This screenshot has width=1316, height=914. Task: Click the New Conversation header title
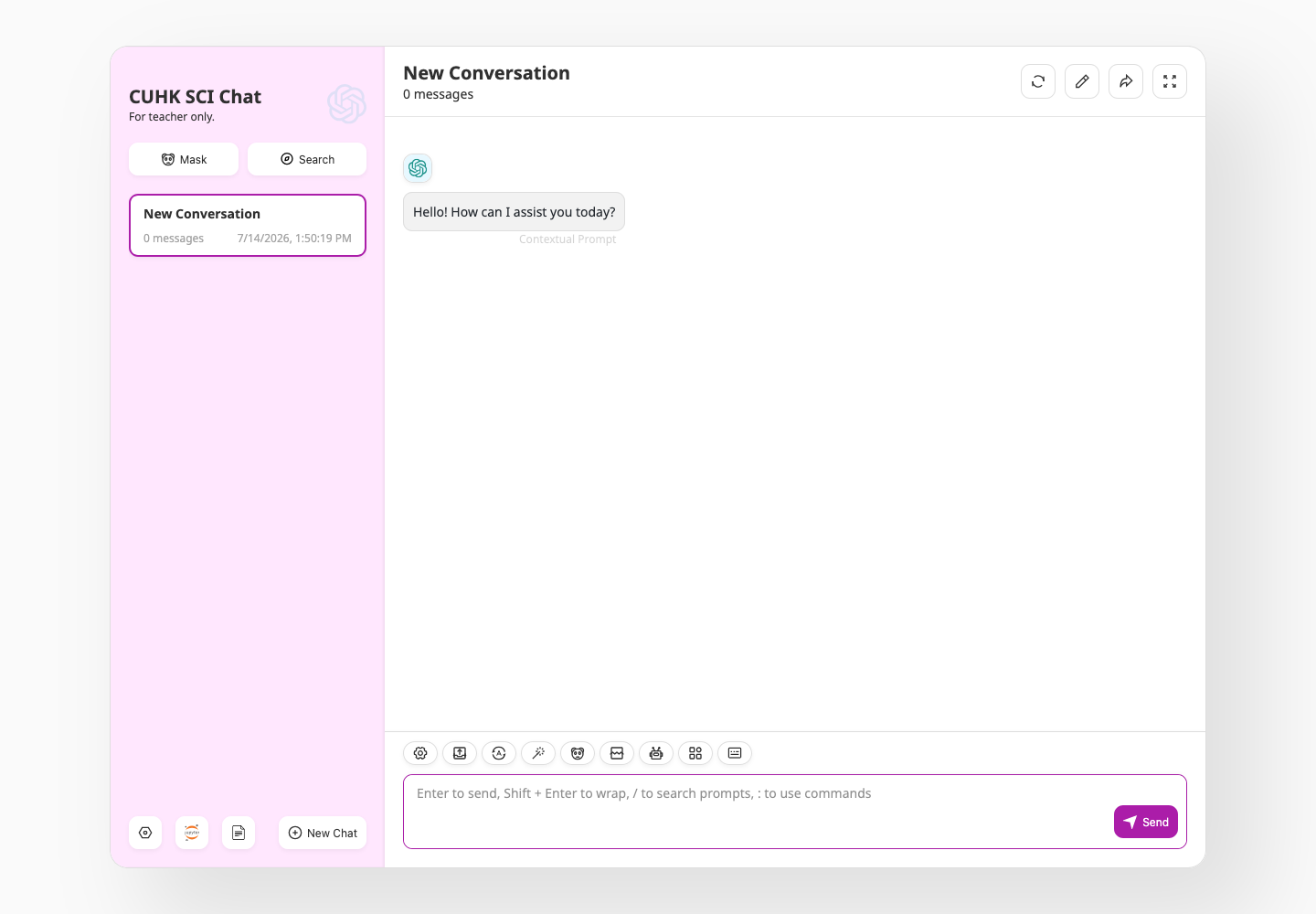[x=486, y=73]
